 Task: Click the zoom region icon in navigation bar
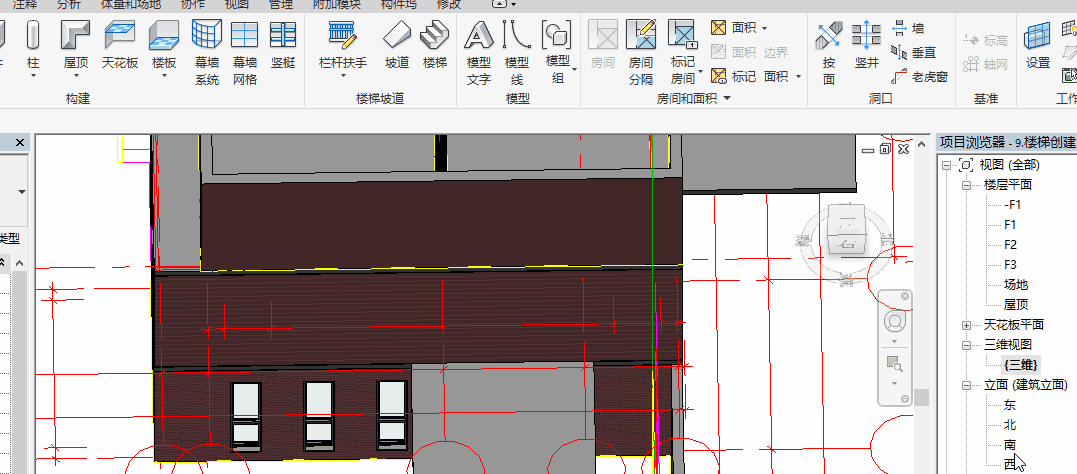(893, 363)
